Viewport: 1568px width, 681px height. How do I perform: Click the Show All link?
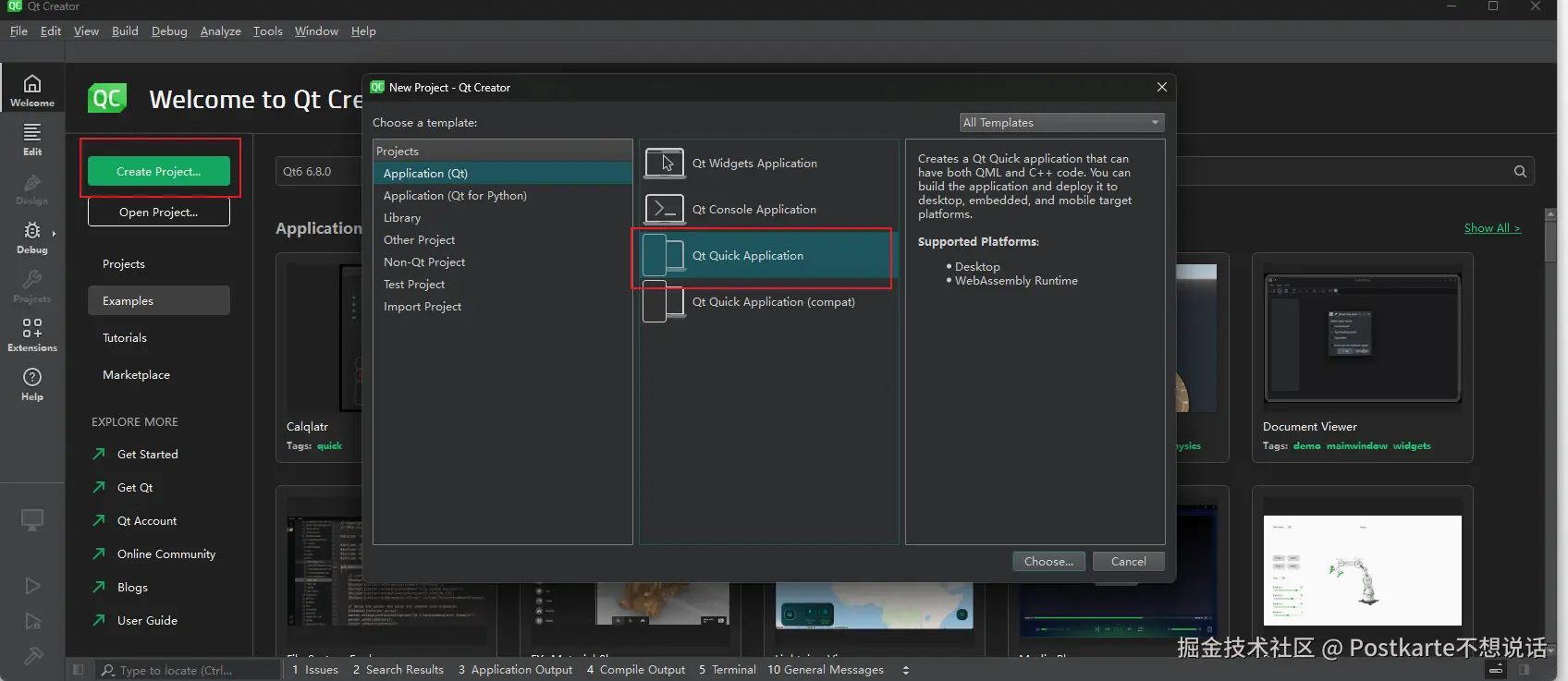(x=1492, y=228)
